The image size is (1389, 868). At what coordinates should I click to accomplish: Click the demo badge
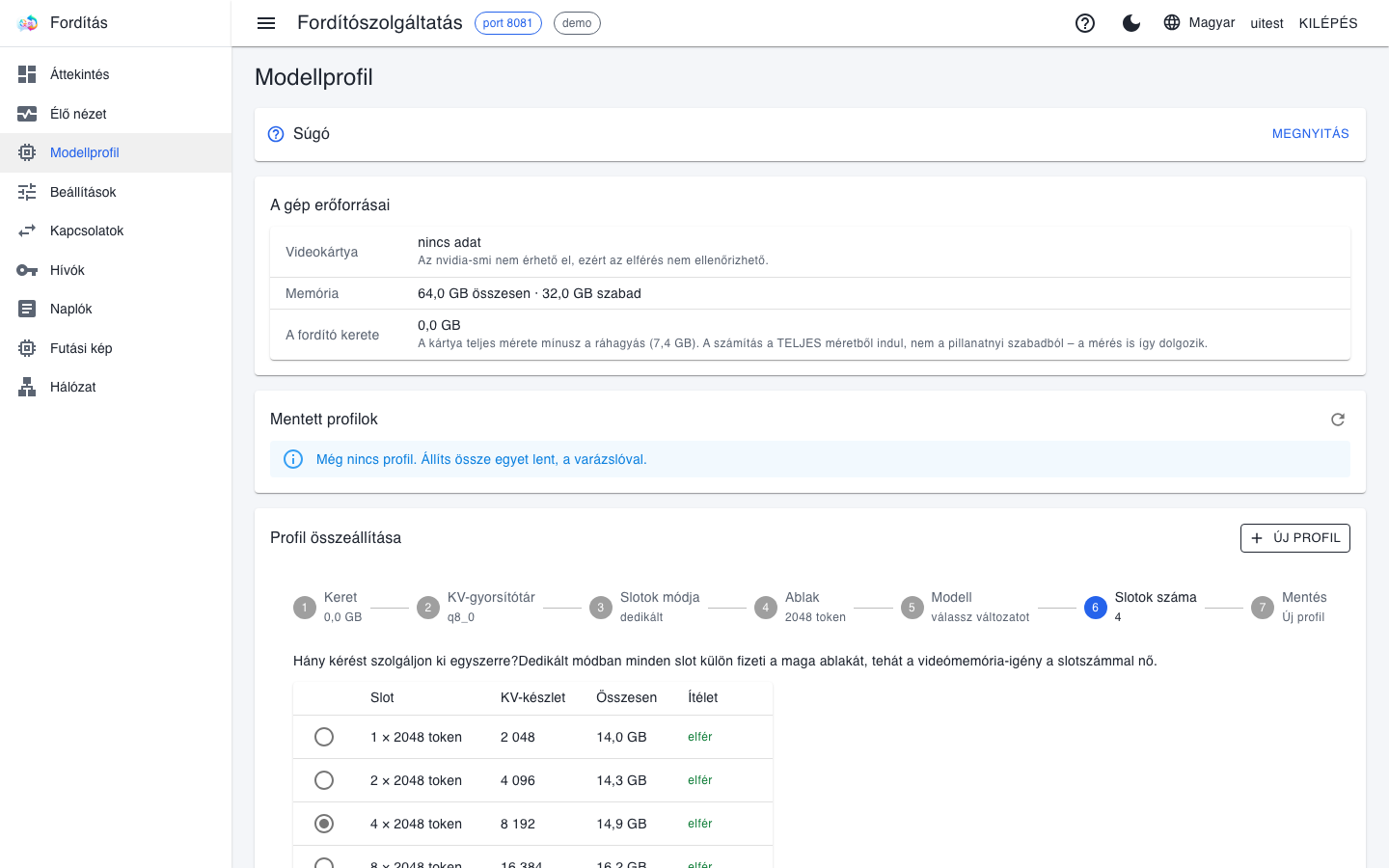click(x=577, y=23)
